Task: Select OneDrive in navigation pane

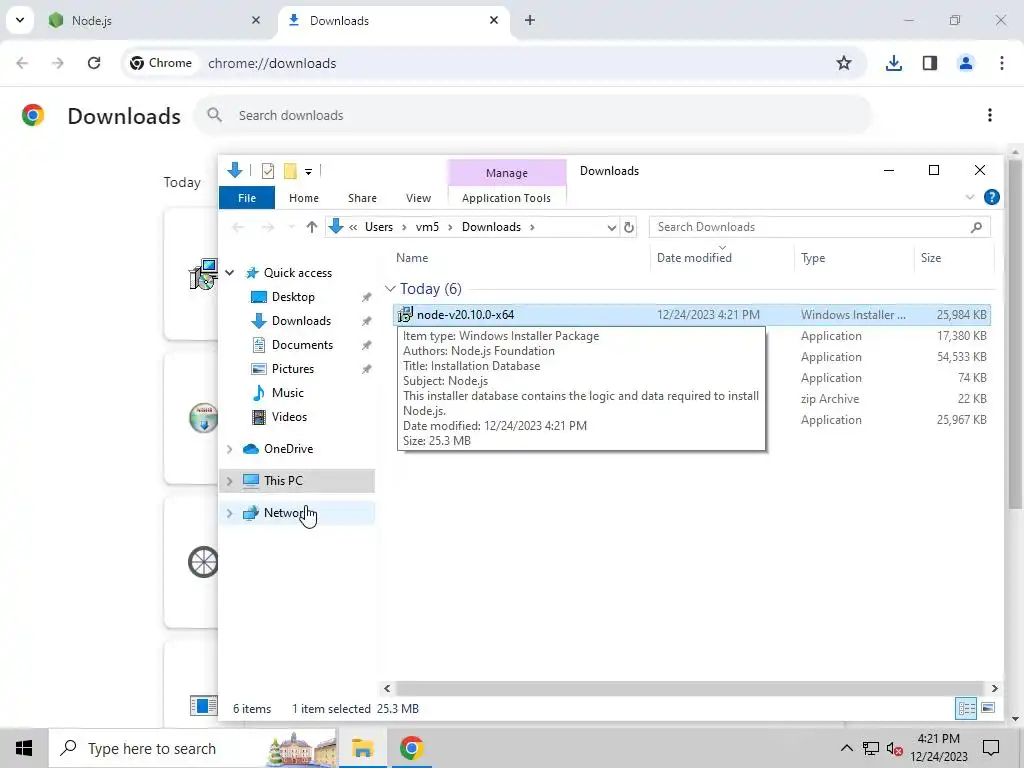Action: point(288,449)
